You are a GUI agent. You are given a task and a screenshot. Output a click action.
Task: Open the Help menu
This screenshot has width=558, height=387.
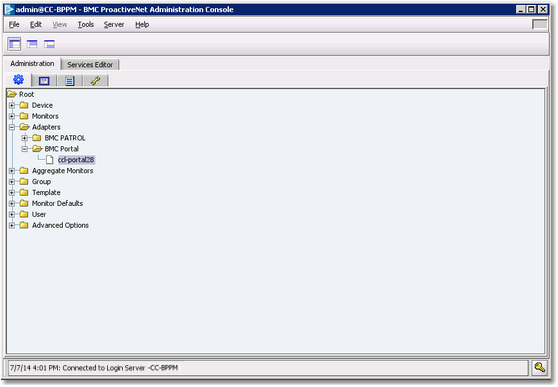point(142,24)
